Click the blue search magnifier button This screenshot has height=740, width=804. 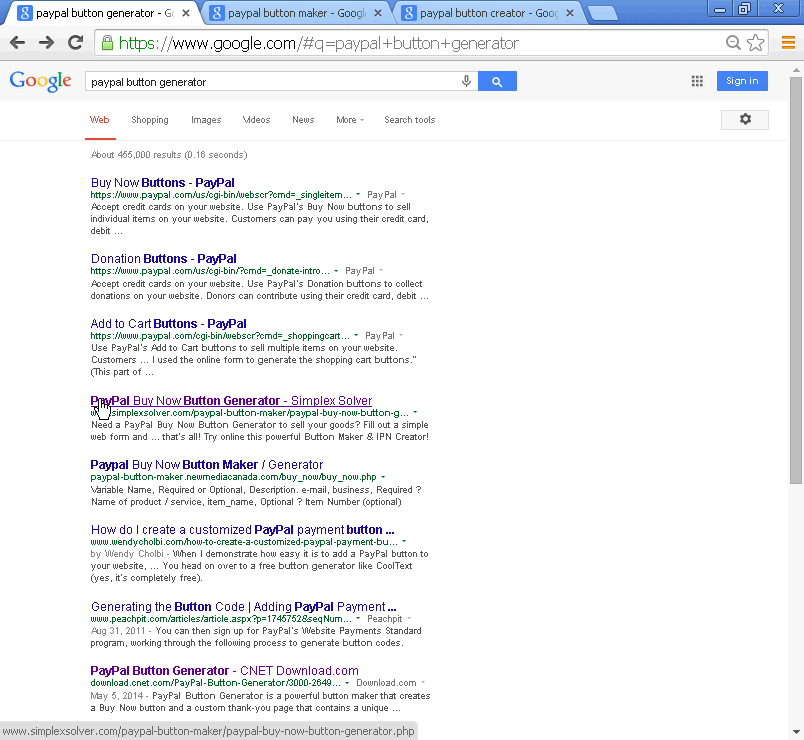497,81
